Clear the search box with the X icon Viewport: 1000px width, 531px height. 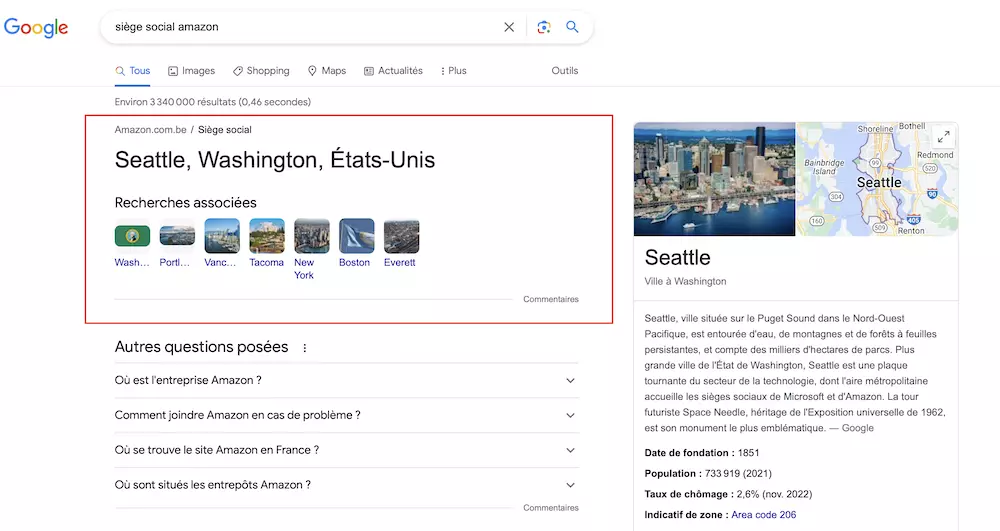click(509, 27)
